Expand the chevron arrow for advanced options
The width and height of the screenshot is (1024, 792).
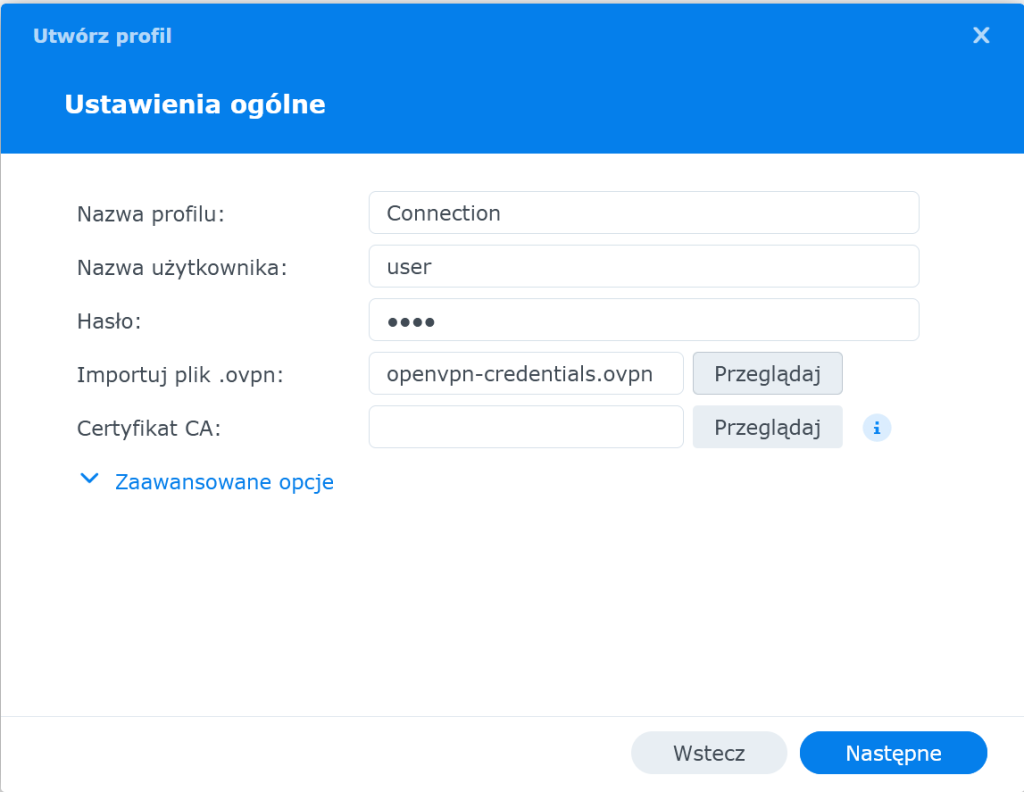(x=90, y=480)
